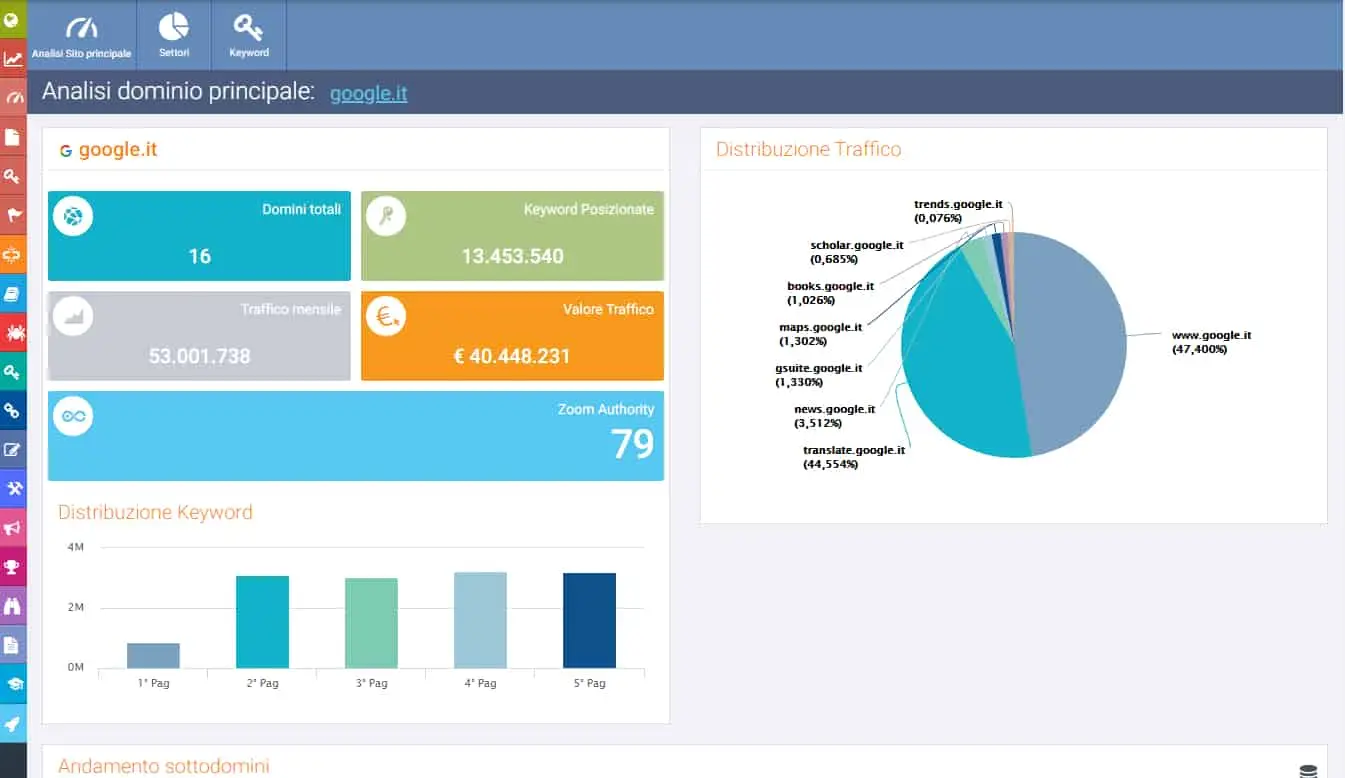
Task: Click the megaphone sidebar icon
Action: coord(13,527)
